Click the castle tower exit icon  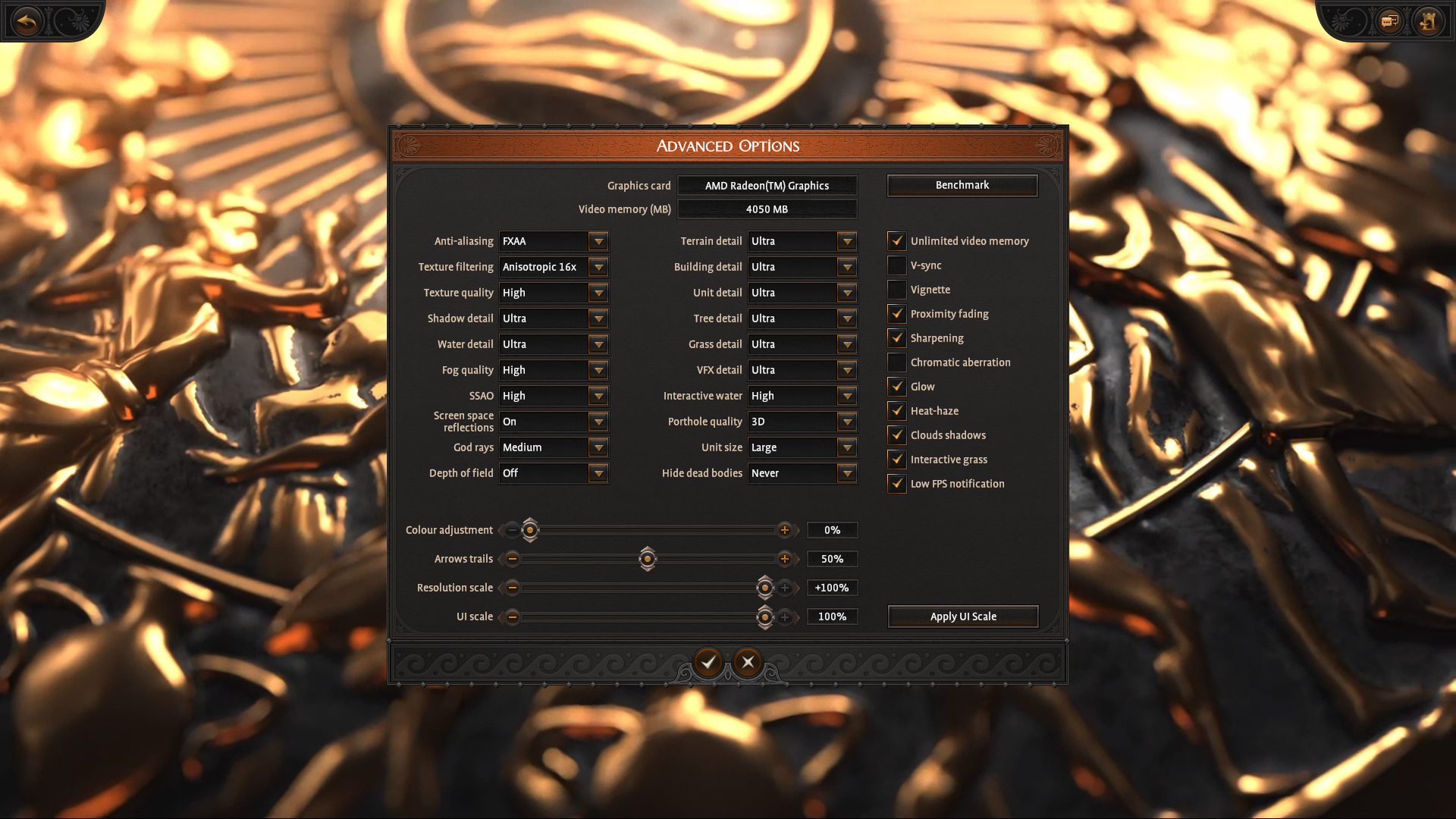pyautogui.click(x=1427, y=22)
